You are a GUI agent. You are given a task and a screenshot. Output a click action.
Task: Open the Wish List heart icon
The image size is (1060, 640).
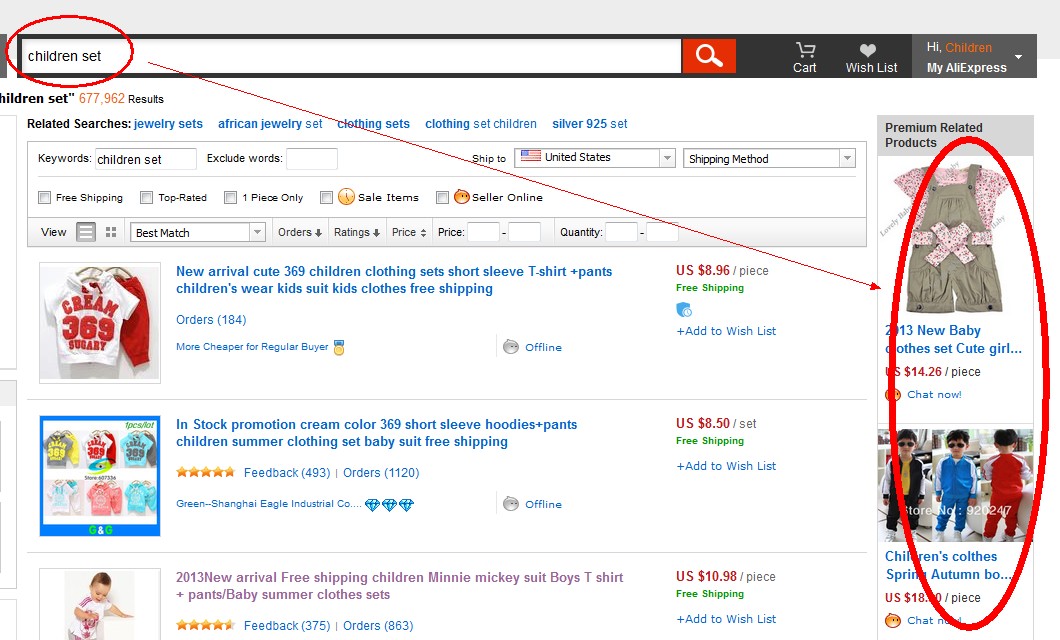[x=868, y=50]
